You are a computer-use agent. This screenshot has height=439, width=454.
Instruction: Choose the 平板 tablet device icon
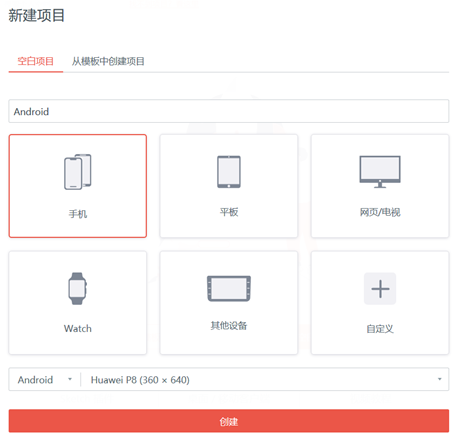tap(229, 172)
